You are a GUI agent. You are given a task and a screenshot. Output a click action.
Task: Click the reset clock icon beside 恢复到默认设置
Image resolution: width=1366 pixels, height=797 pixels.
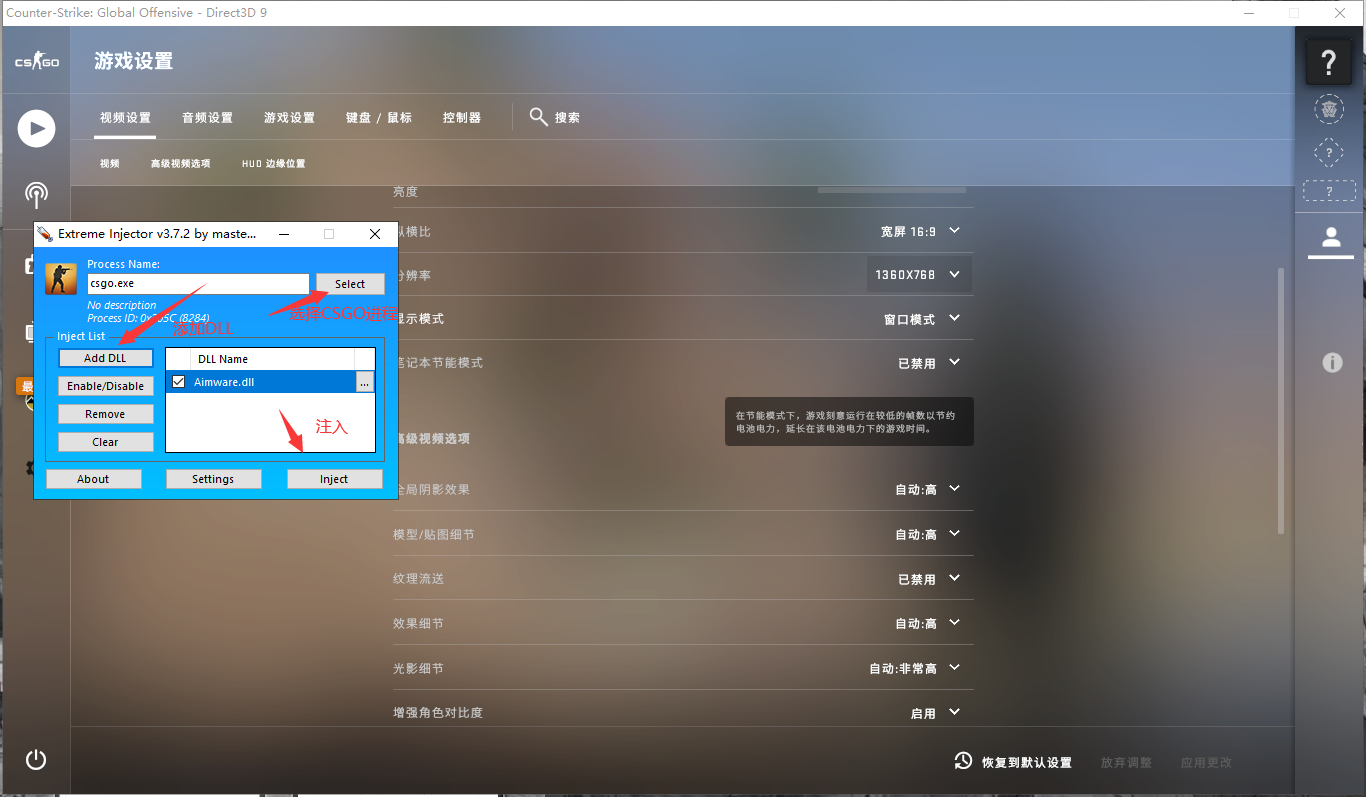pos(963,761)
